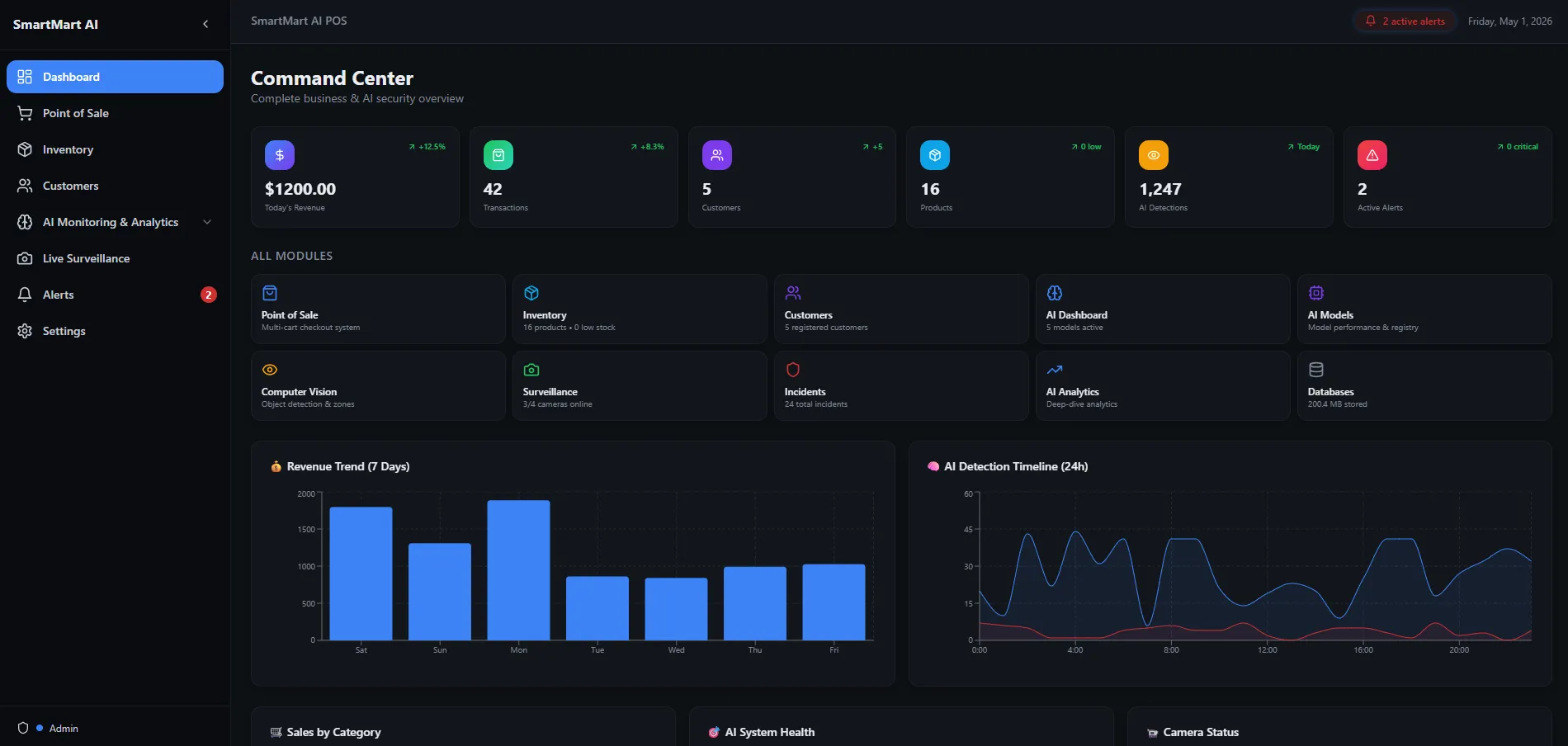
Task: Click the Customers people icon in sidebar
Action: click(25, 186)
